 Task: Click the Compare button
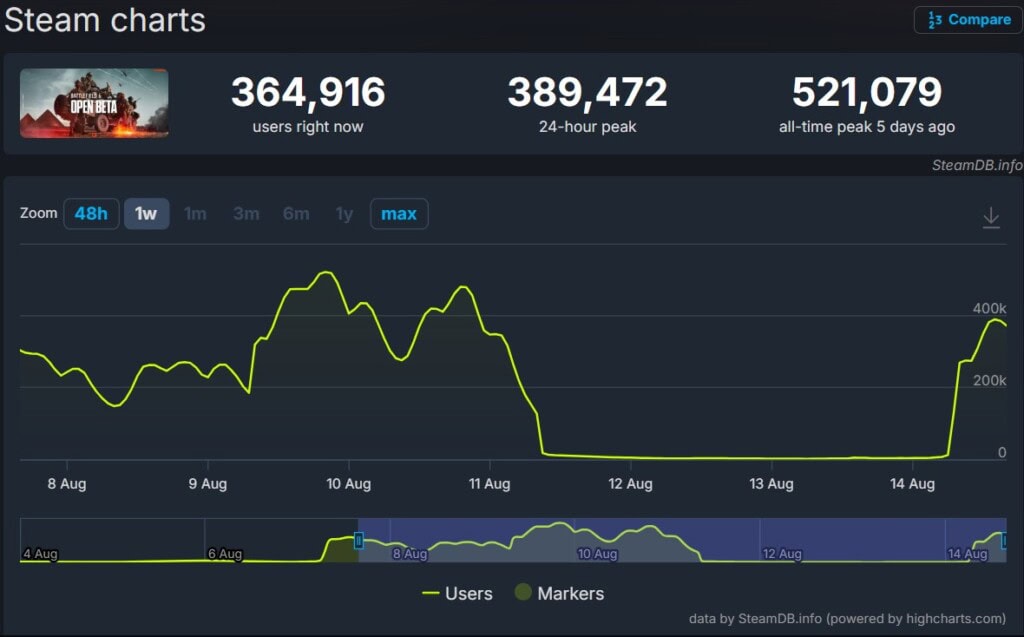[968, 20]
